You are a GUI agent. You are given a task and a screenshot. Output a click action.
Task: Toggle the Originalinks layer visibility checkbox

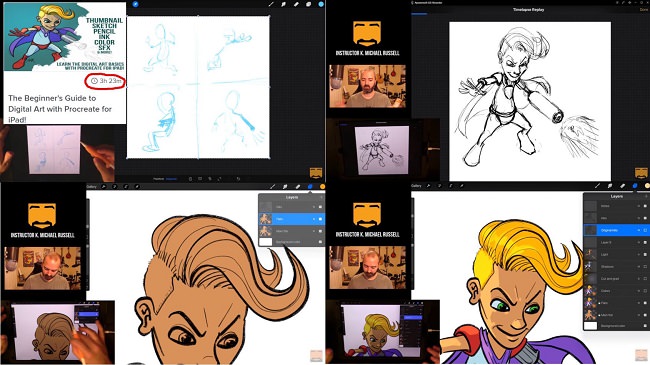(645, 230)
